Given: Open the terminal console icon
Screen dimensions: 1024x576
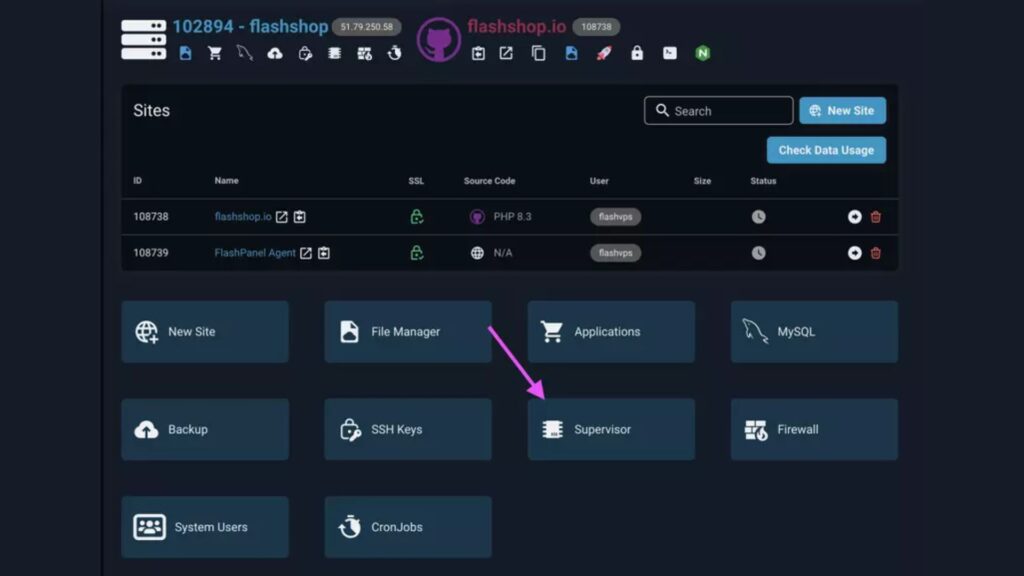Looking at the screenshot, I should [x=670, y=53].
